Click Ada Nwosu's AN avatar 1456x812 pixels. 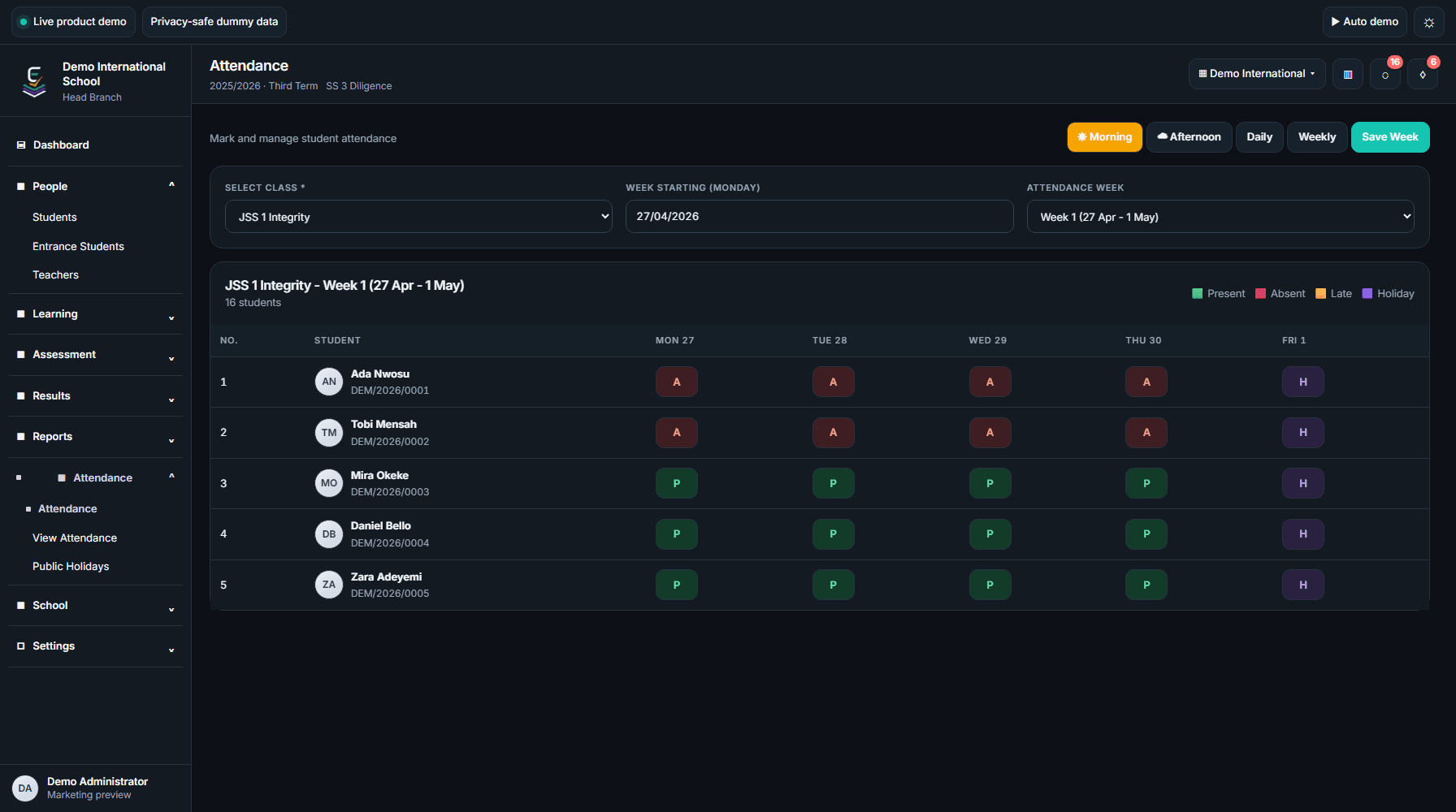[x=329, y=382]
